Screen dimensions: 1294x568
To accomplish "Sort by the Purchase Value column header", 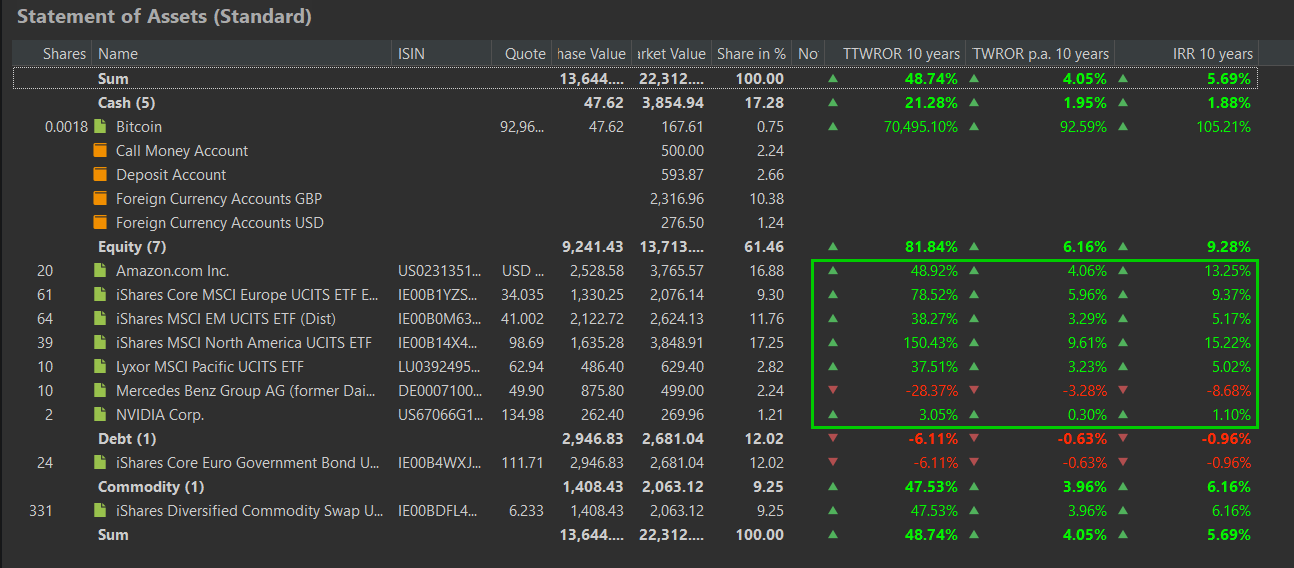I will coord(590,54).
